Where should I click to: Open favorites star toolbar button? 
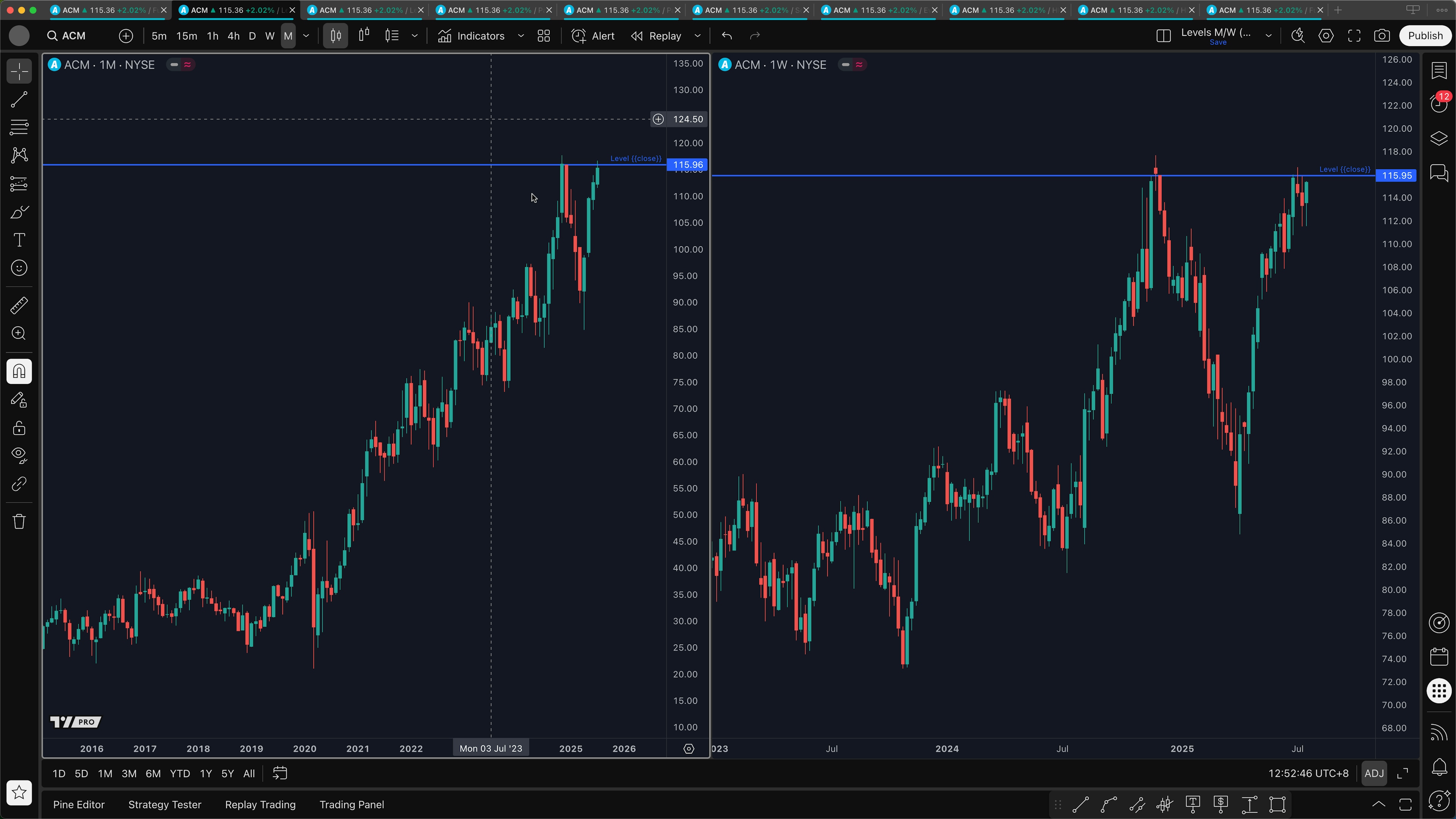pos(19,792)
